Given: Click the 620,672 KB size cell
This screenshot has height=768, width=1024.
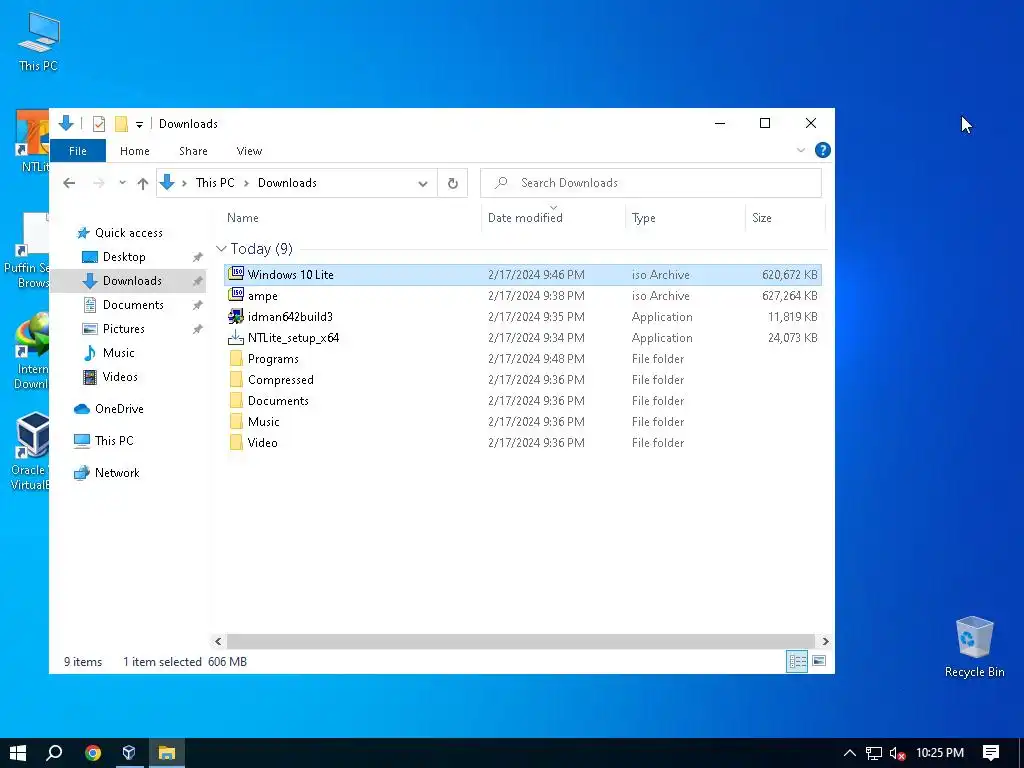Looking at the screenshot, I should (789, 275).
